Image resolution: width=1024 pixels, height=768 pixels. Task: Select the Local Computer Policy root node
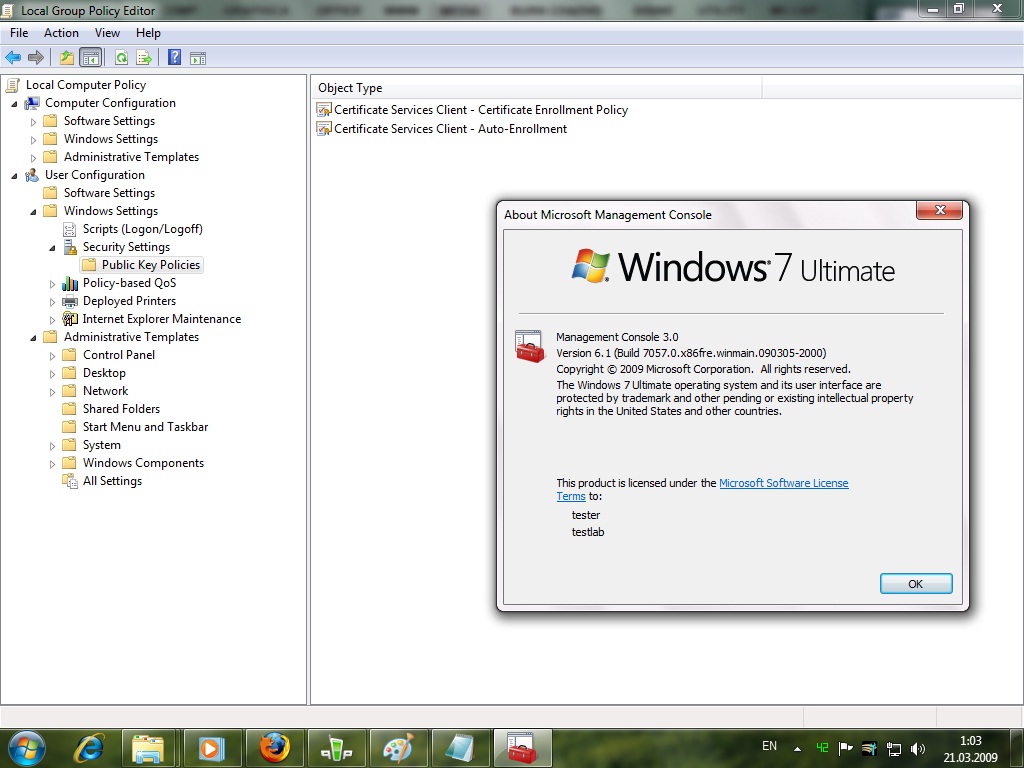point(86,85)
